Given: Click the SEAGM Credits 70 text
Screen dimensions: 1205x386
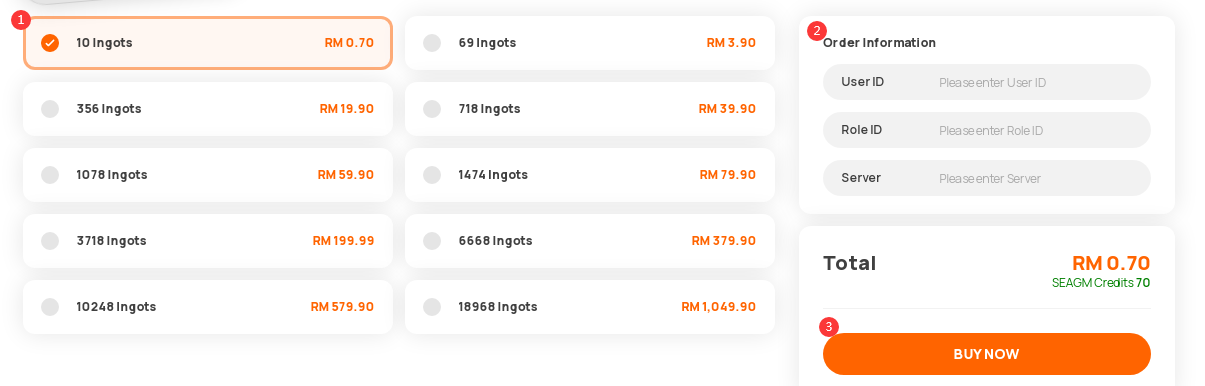Looking at the screenshot, I should (1101, 283).
